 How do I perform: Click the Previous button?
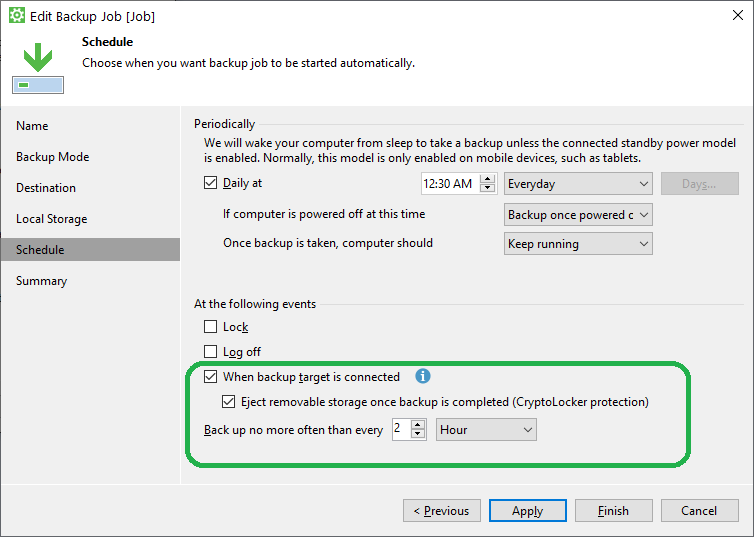coord(441,511)
